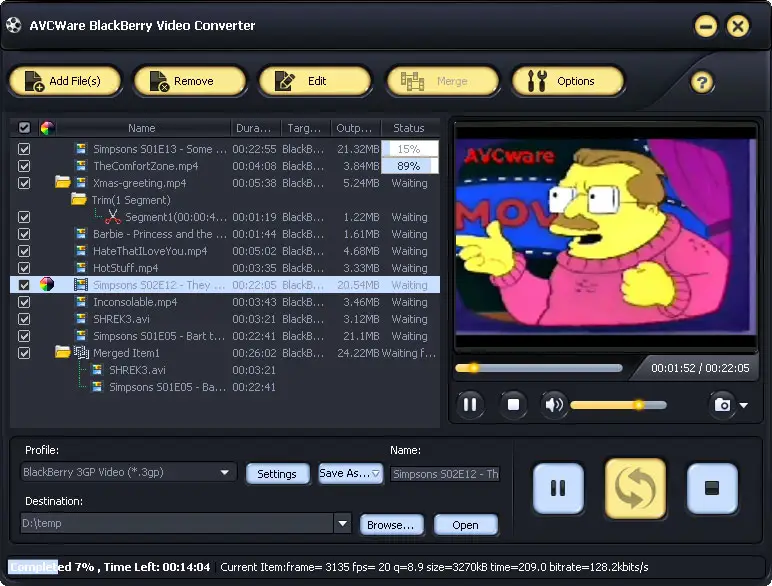Click the color wheel icon on Simpsons S02E12 row
This screenshot has height=586, width=772.
(47, 284)
